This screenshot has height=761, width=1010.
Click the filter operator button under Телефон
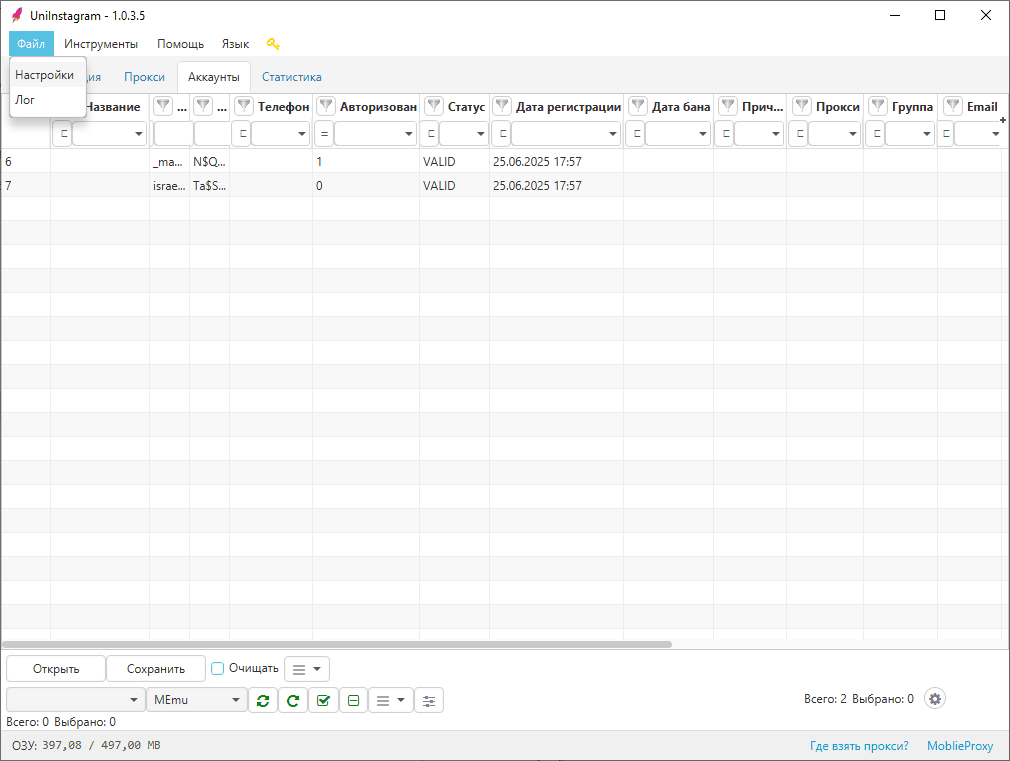click(242, 134)
